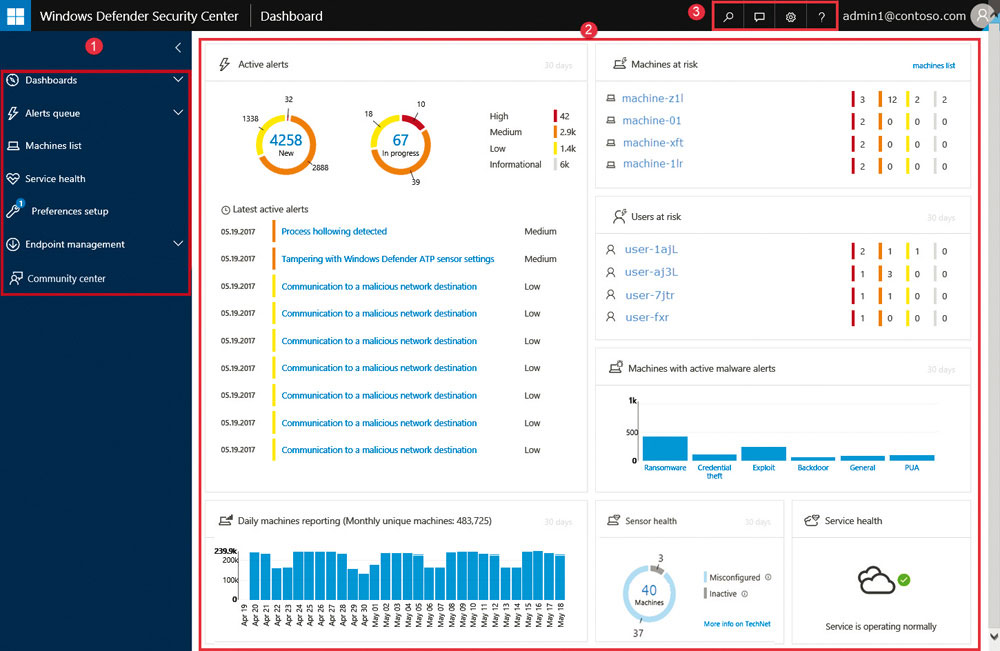Open the Process hollowing detected alert
Screen dimensions: 1000x651
(x=334, y=231)
